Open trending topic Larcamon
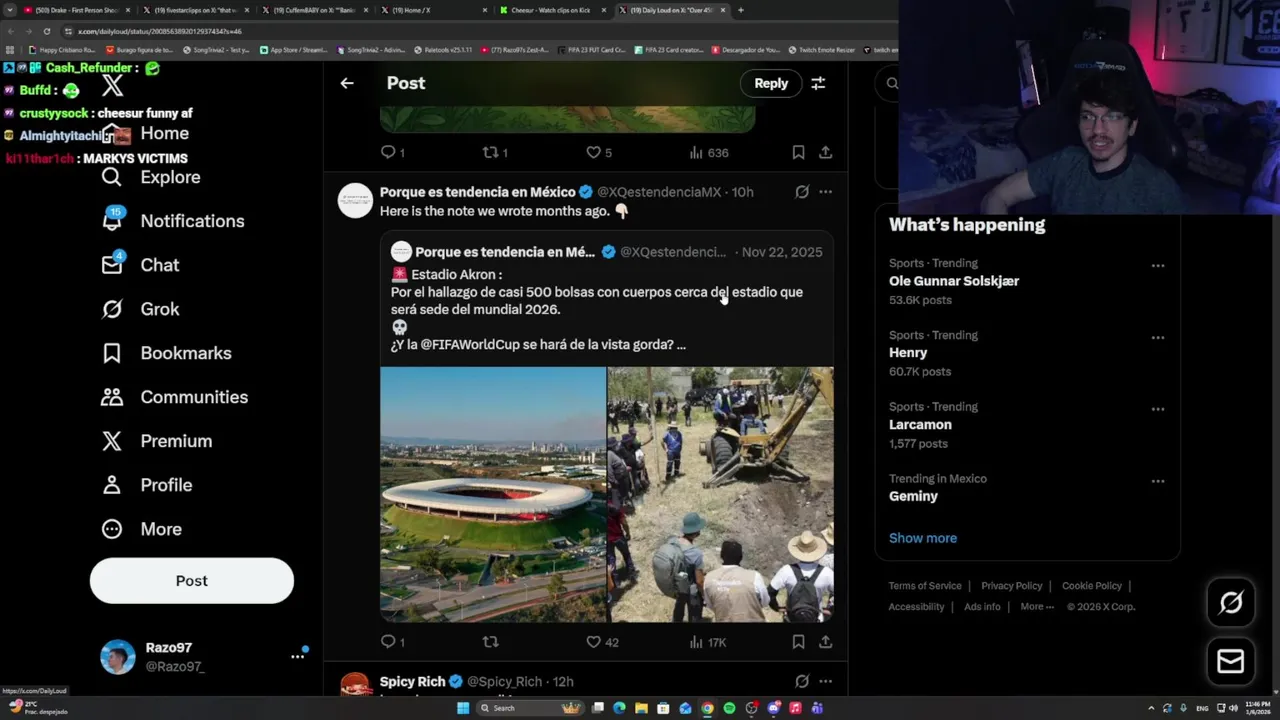 click(920, 425)
